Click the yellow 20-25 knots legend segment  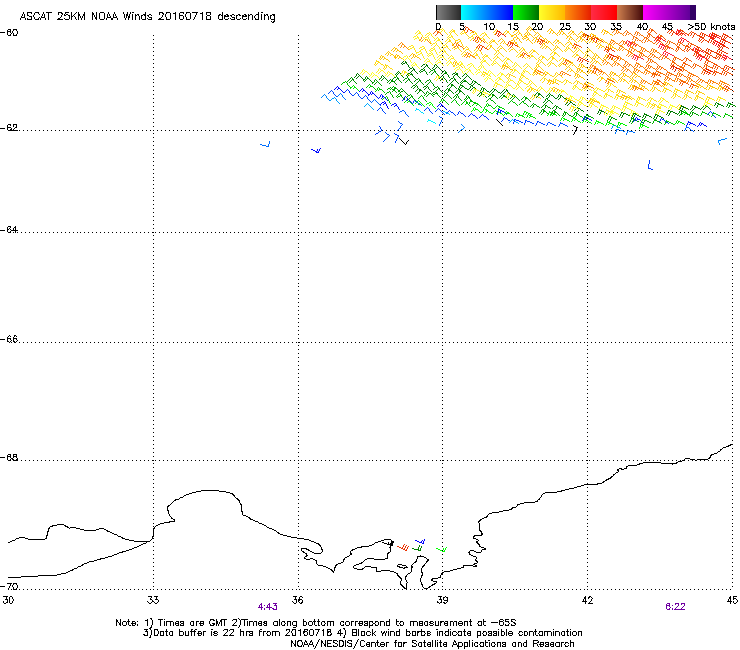pos(552,12)
